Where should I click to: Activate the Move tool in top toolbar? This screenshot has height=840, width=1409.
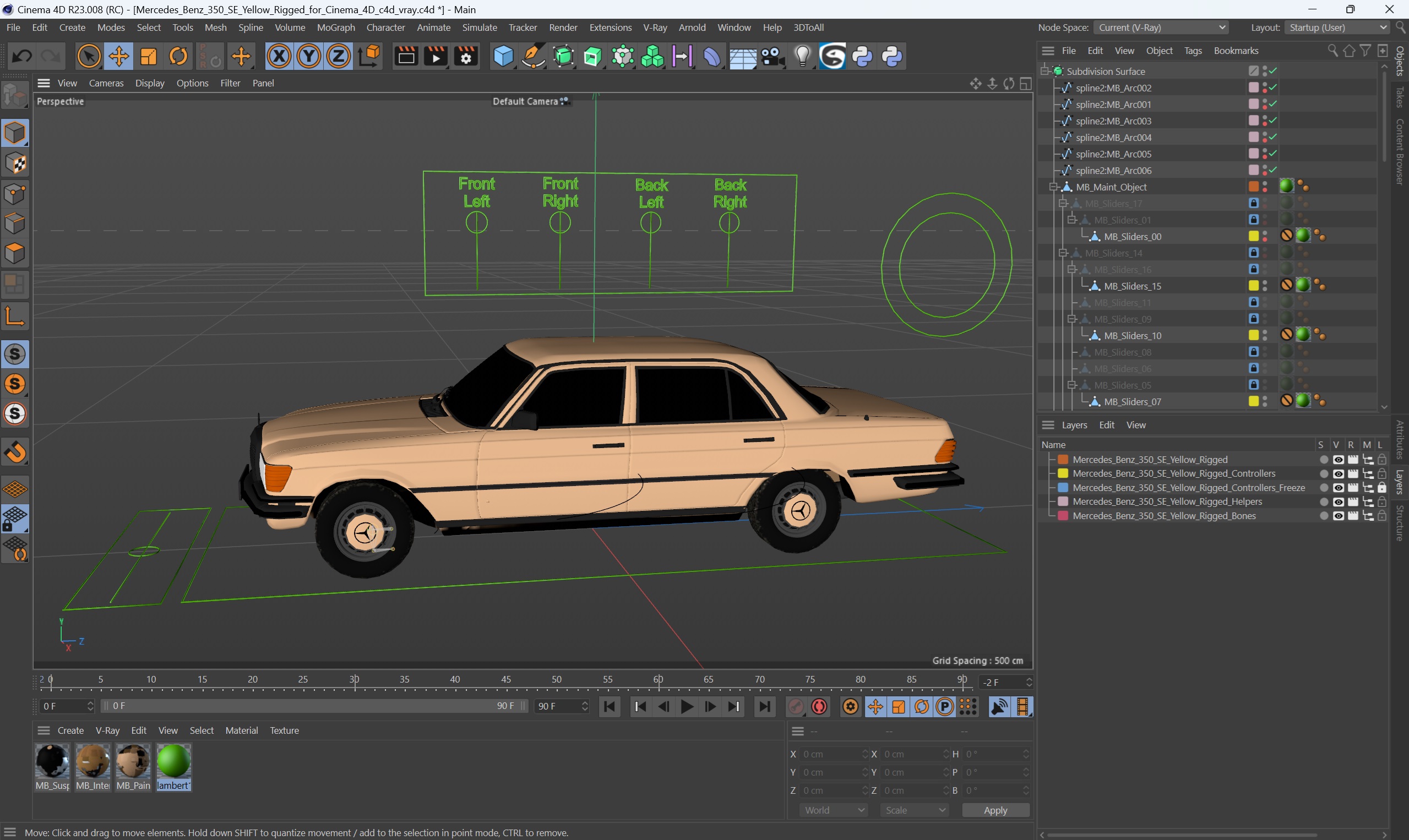pyautogui.click(x=118, y=56)
